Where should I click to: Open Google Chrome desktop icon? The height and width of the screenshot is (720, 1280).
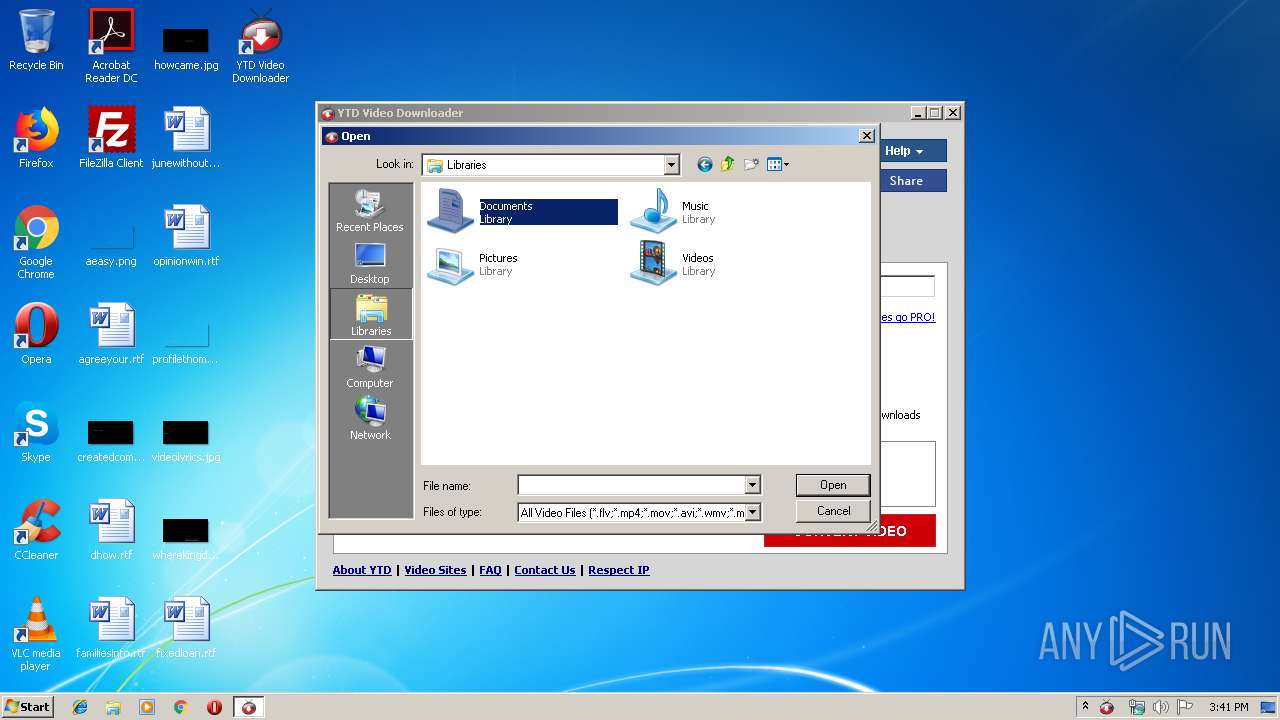click(x=36, y=242)
